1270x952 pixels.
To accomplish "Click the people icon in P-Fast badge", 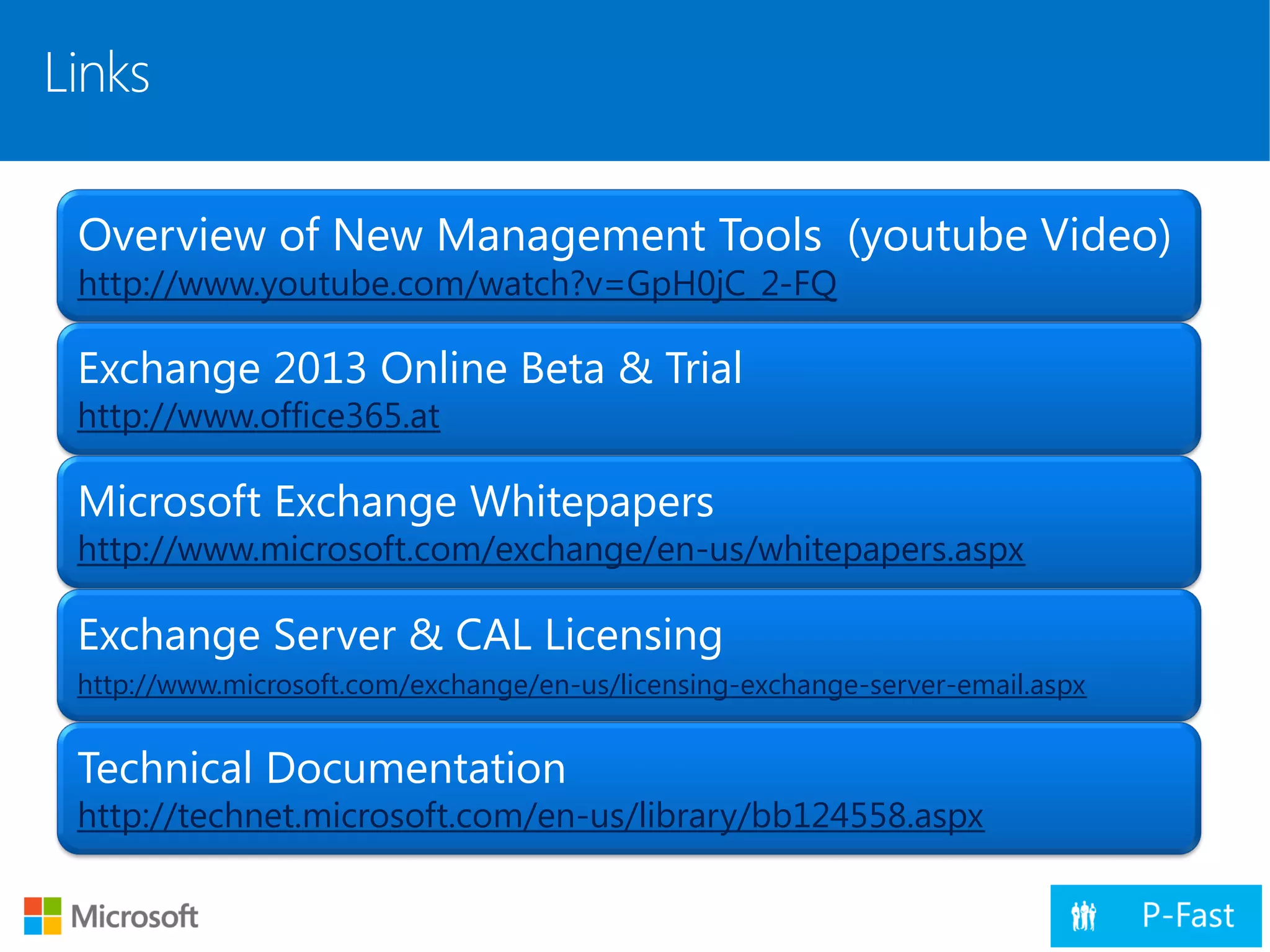I will (1084, 916).
